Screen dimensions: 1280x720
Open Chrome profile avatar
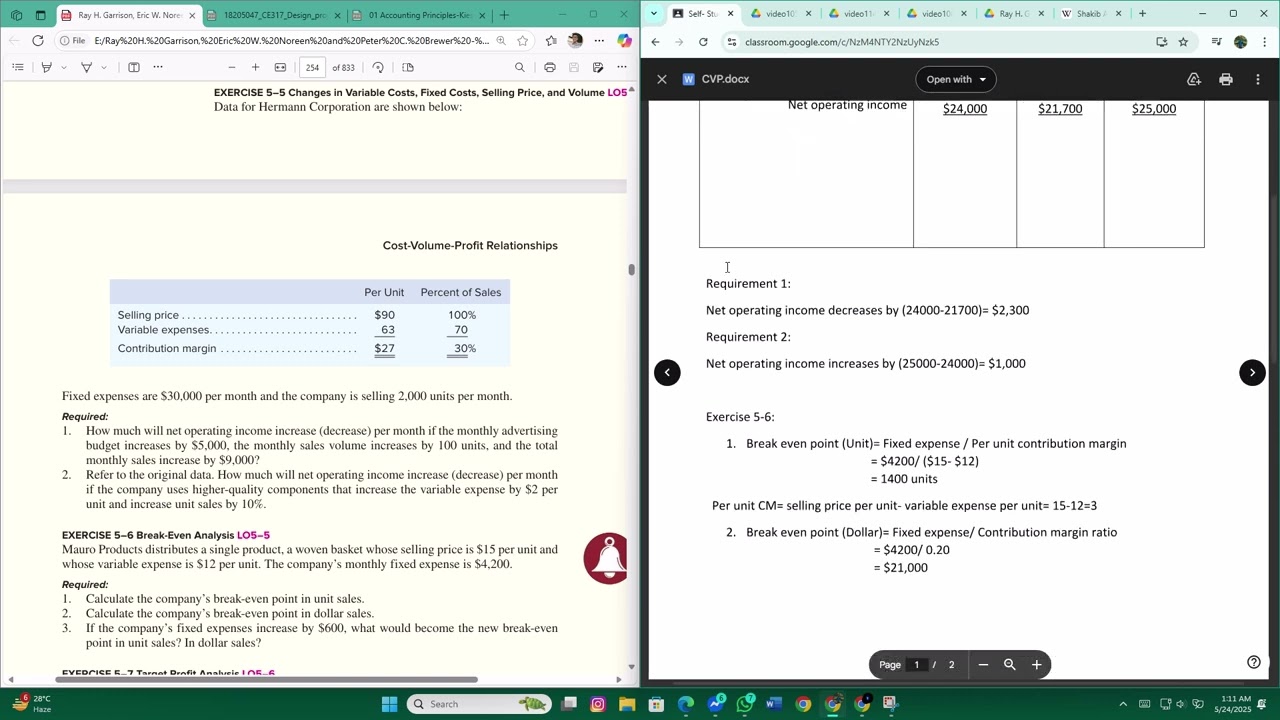click(x=1241, y=42)
